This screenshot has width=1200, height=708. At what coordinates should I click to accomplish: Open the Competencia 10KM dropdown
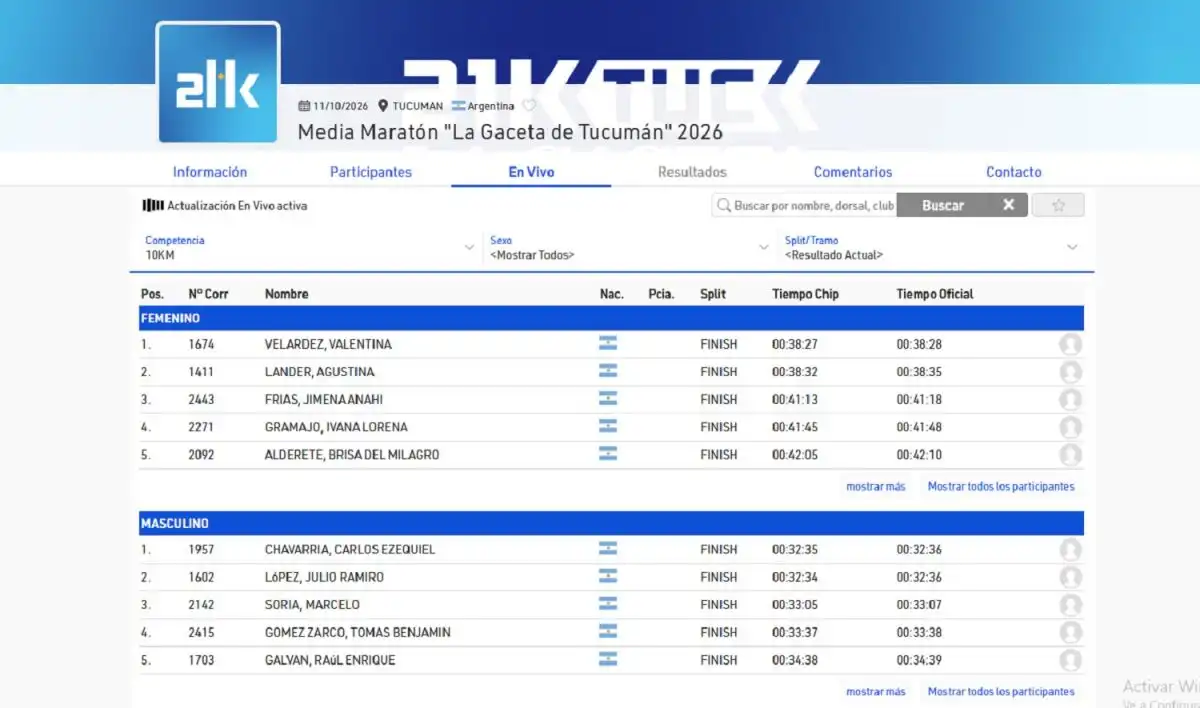click(309, 248)
